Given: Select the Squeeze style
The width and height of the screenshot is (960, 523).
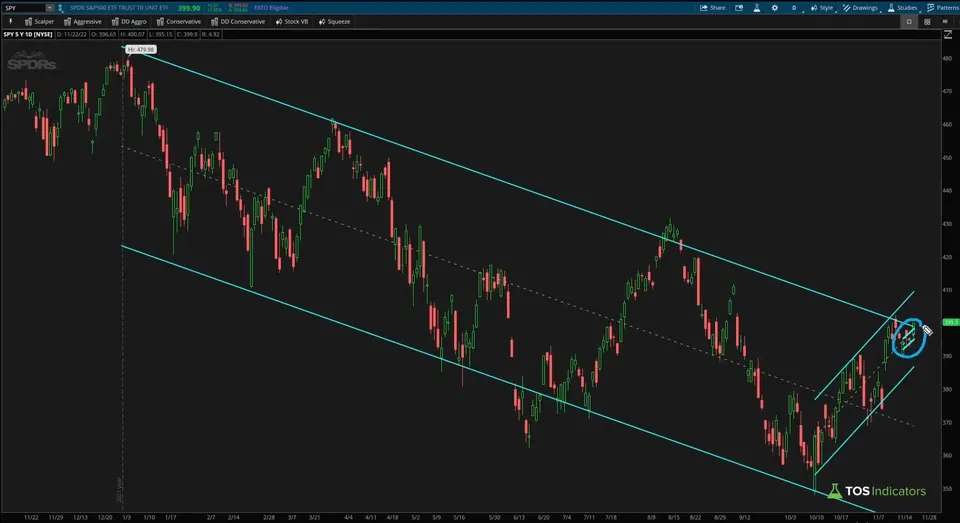Looking at the screenshot, I should [334, 21].
